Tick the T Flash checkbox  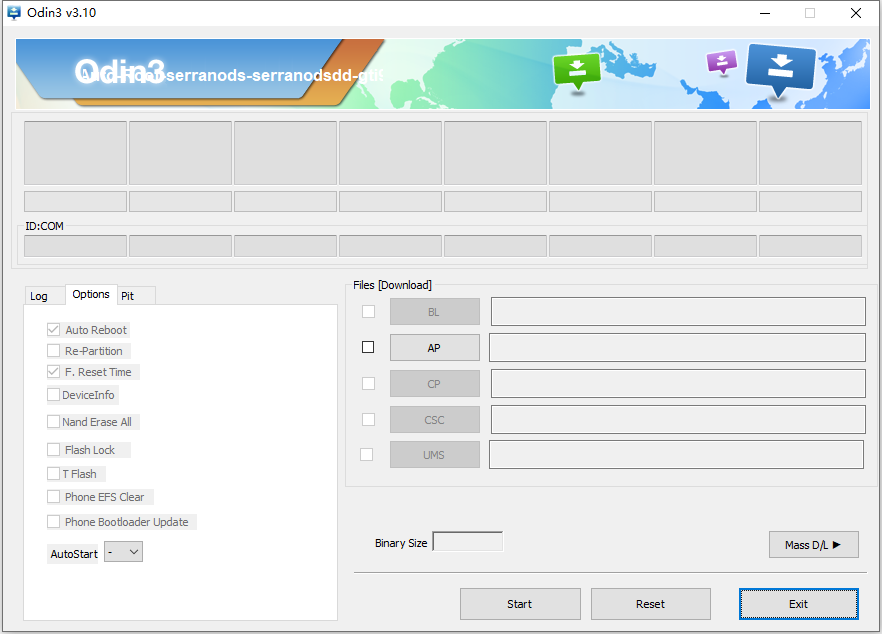pos(54,474)
